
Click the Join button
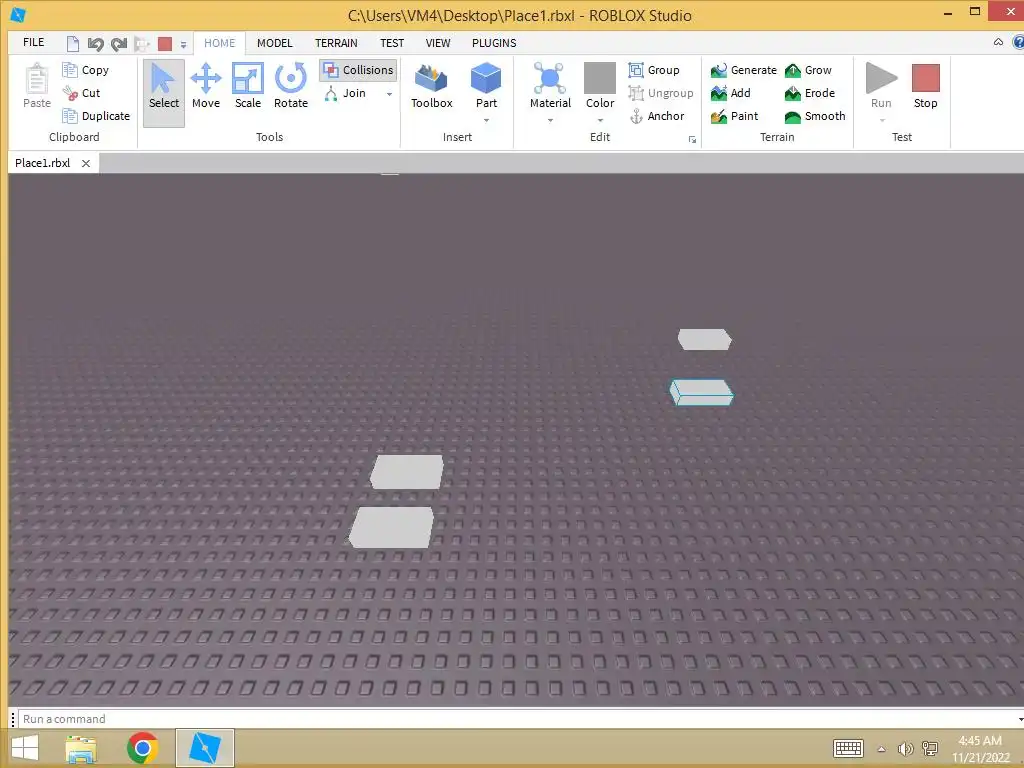(346, 93)
